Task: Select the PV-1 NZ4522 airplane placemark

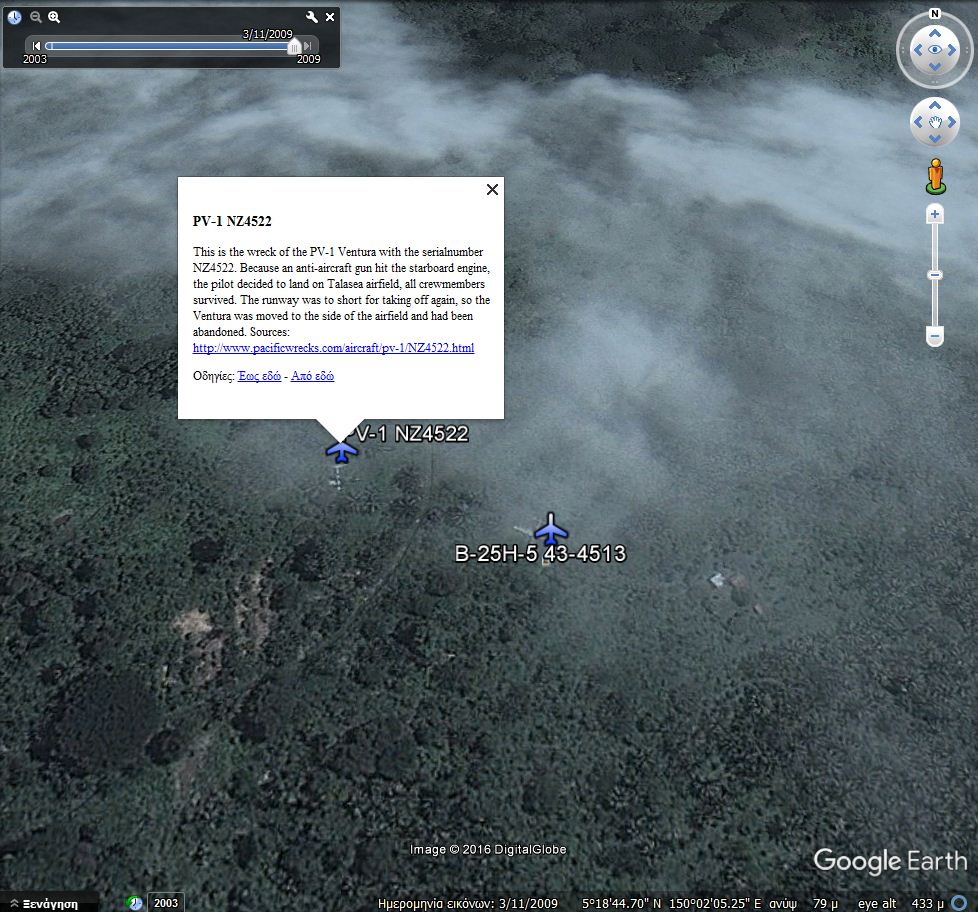Action: [x=342, y=451]
